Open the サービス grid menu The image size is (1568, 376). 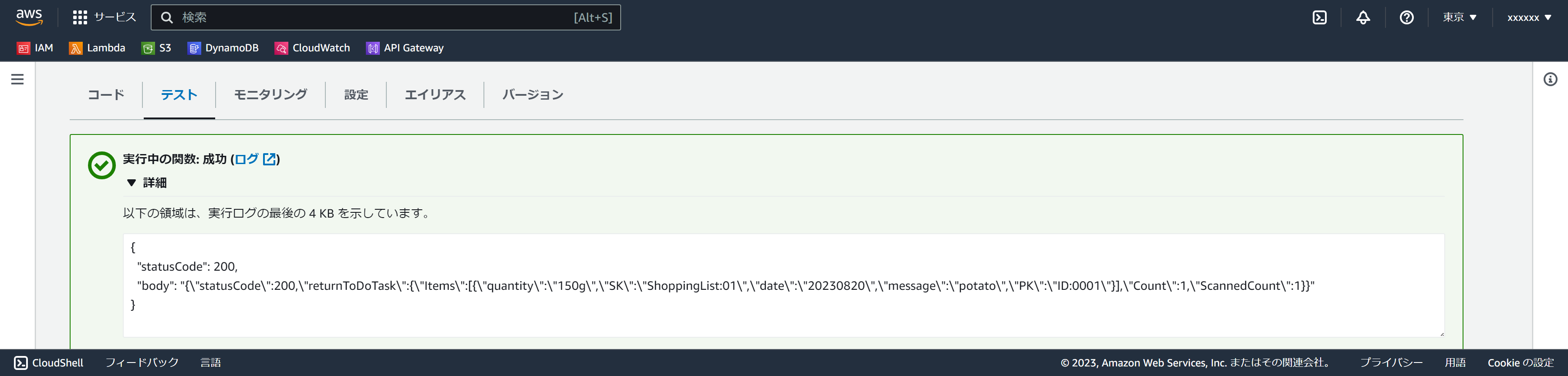[x=104, y=17]
